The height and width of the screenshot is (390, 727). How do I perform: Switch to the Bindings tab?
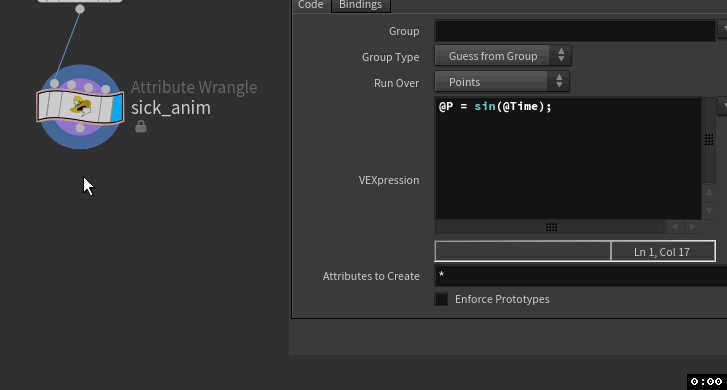[360, 5]
